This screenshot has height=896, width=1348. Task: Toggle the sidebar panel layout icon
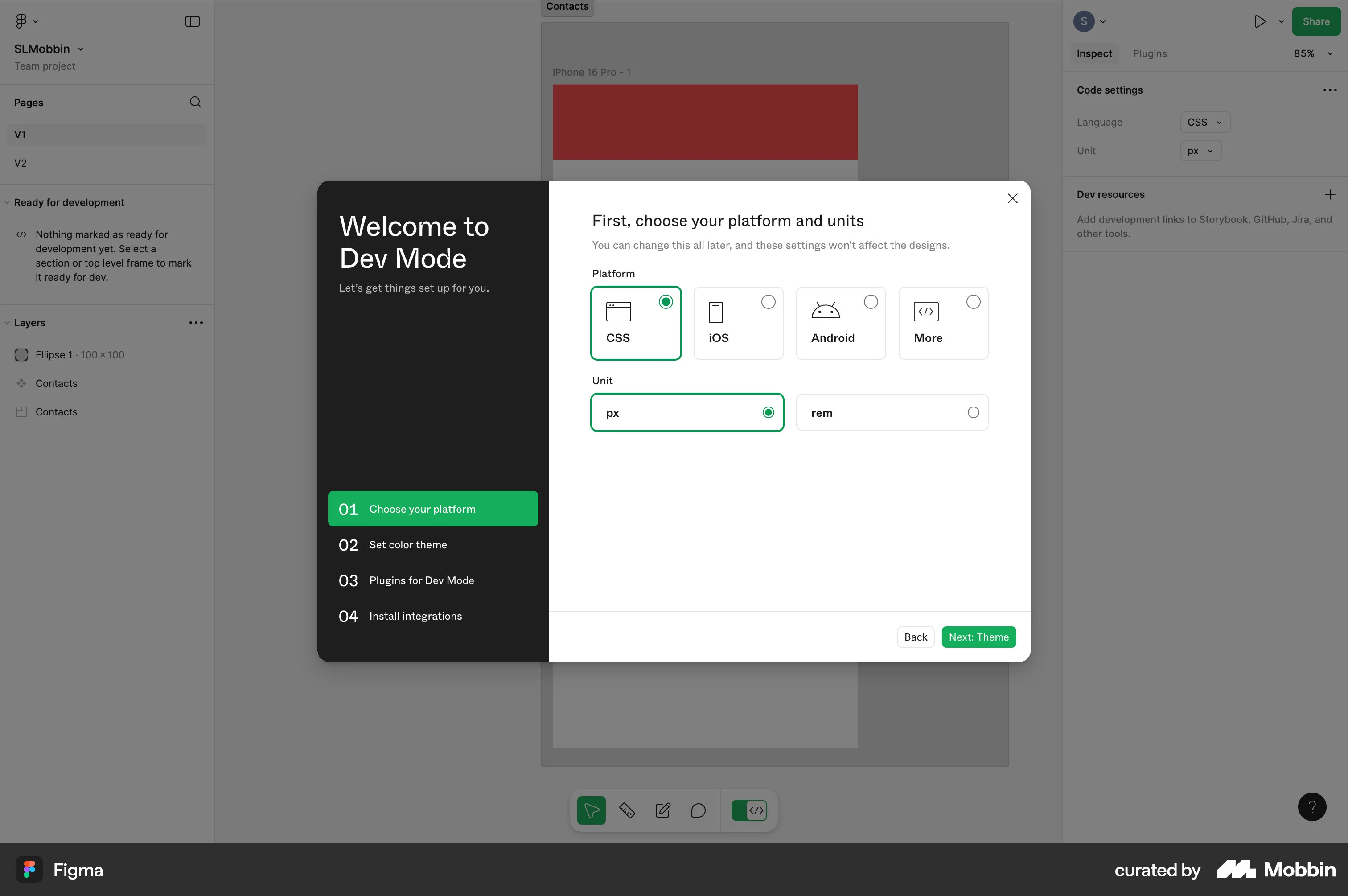click(193, 21)
